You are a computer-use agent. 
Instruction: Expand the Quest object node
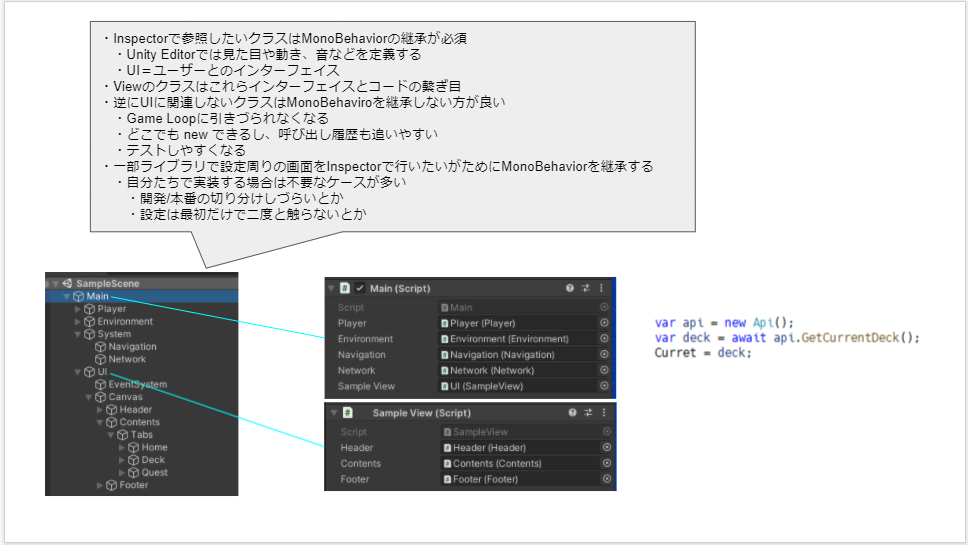(122, 472)
